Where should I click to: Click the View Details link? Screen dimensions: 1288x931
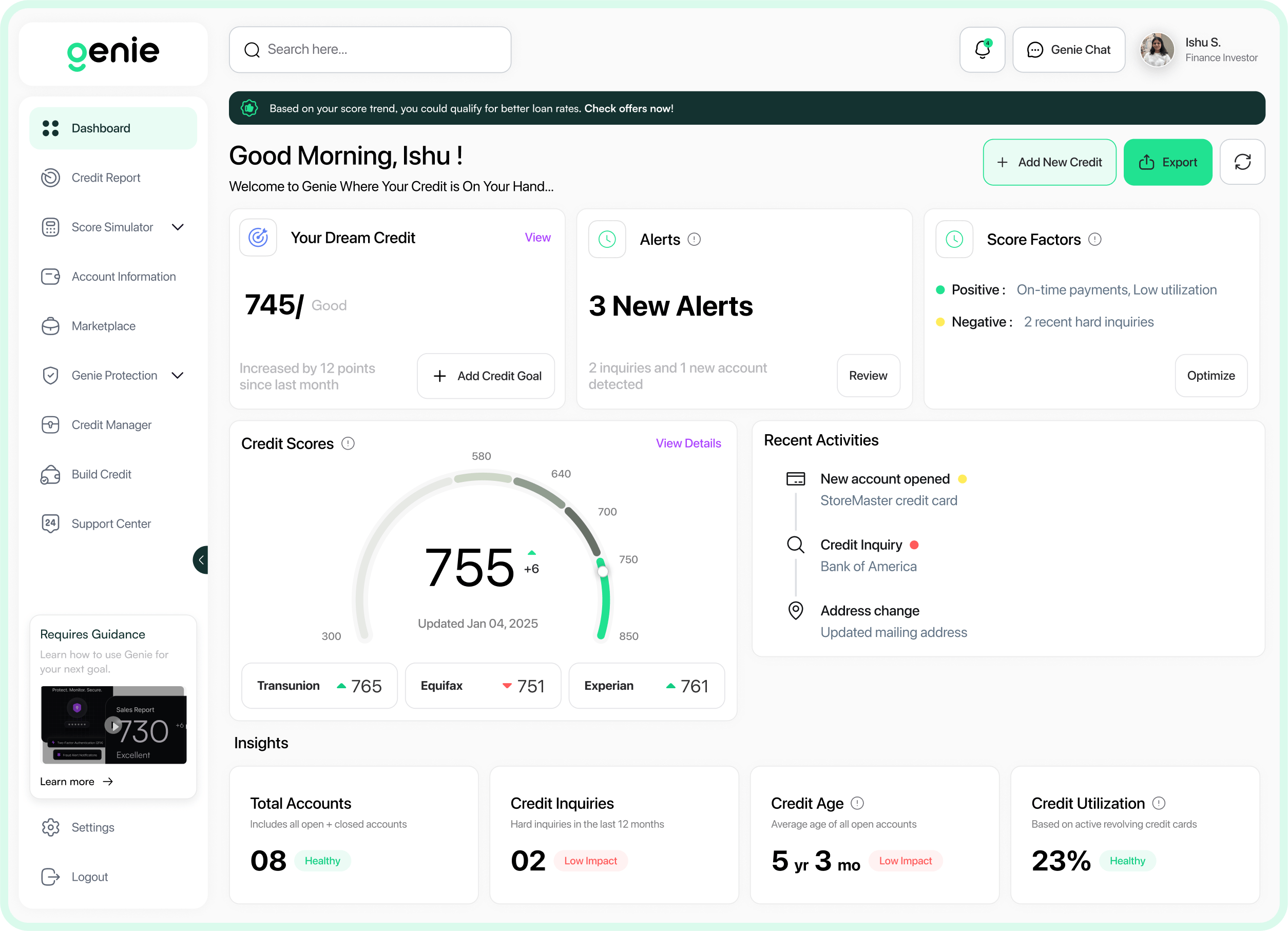(688, 443)
